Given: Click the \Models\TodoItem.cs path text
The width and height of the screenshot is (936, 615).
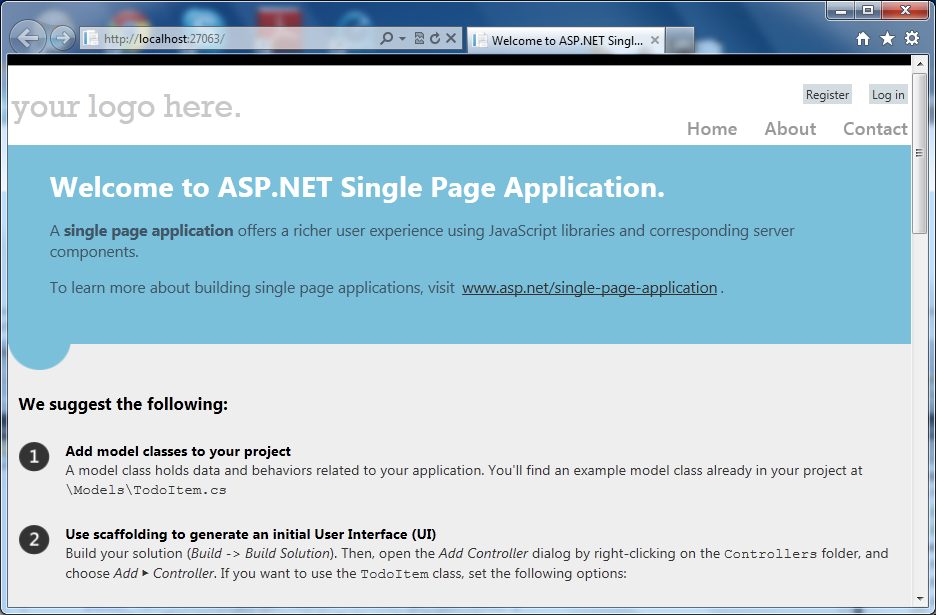Looking at the screenshot, I should point(146,490).
